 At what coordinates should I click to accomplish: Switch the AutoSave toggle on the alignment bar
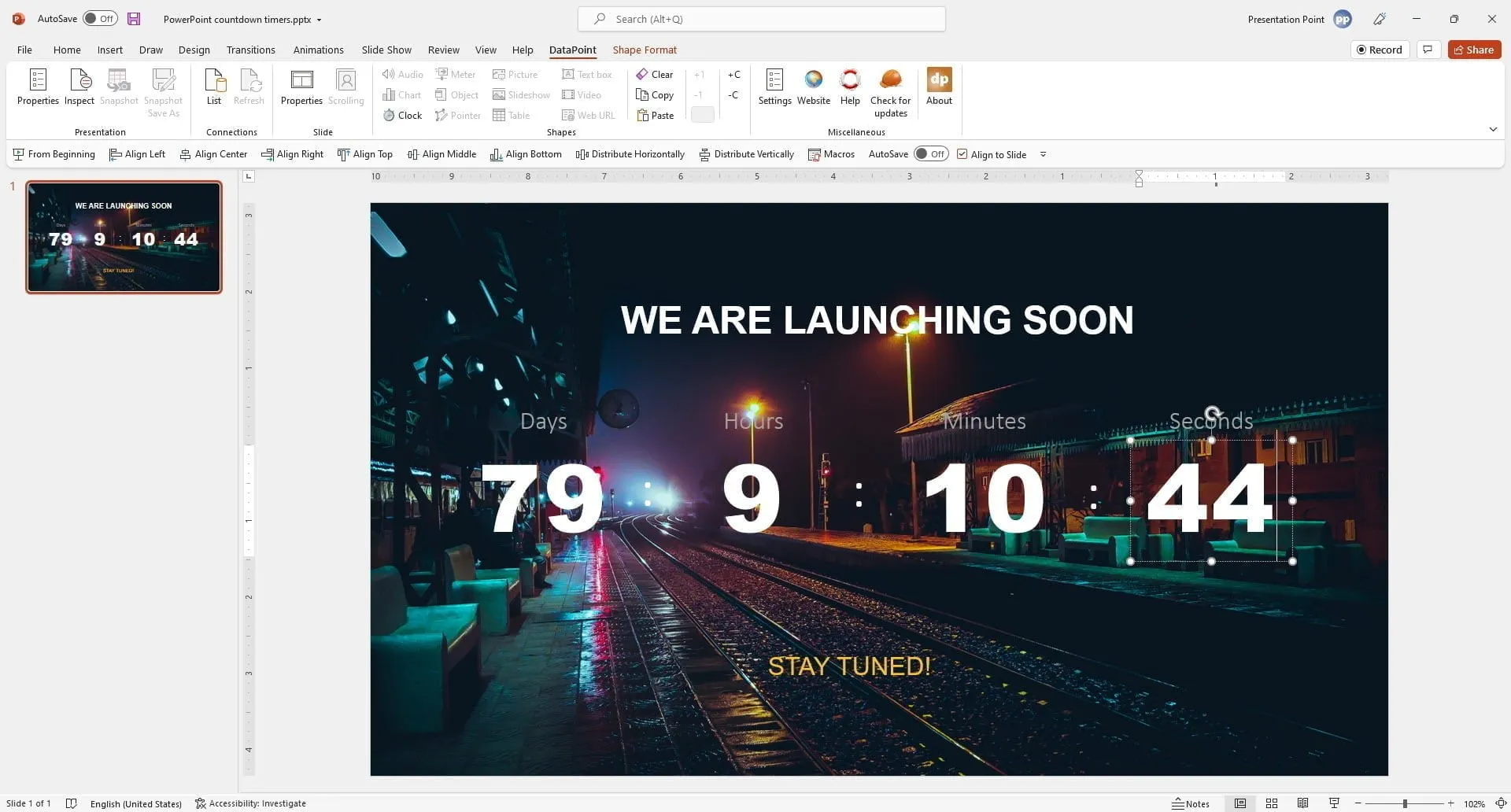tap(931, 153)
